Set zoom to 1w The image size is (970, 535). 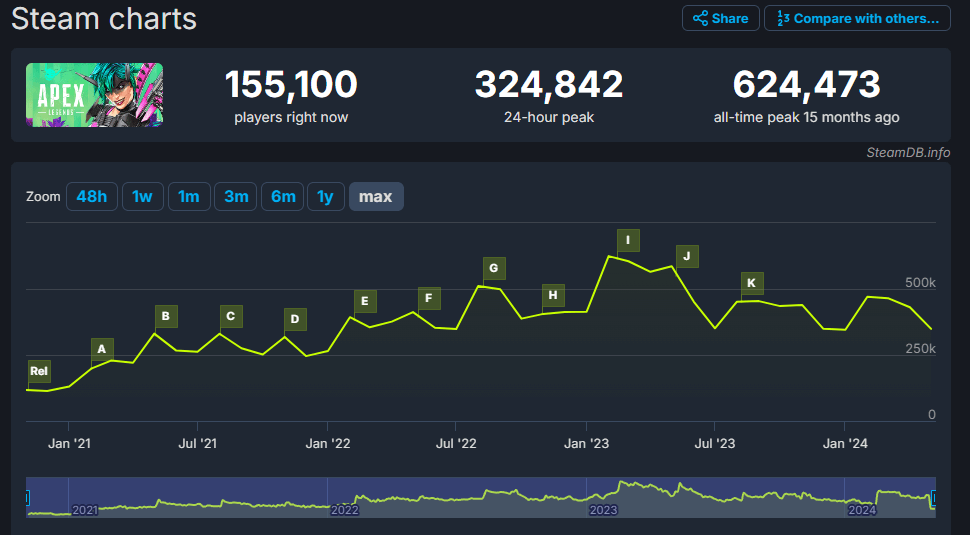(142, 197)
